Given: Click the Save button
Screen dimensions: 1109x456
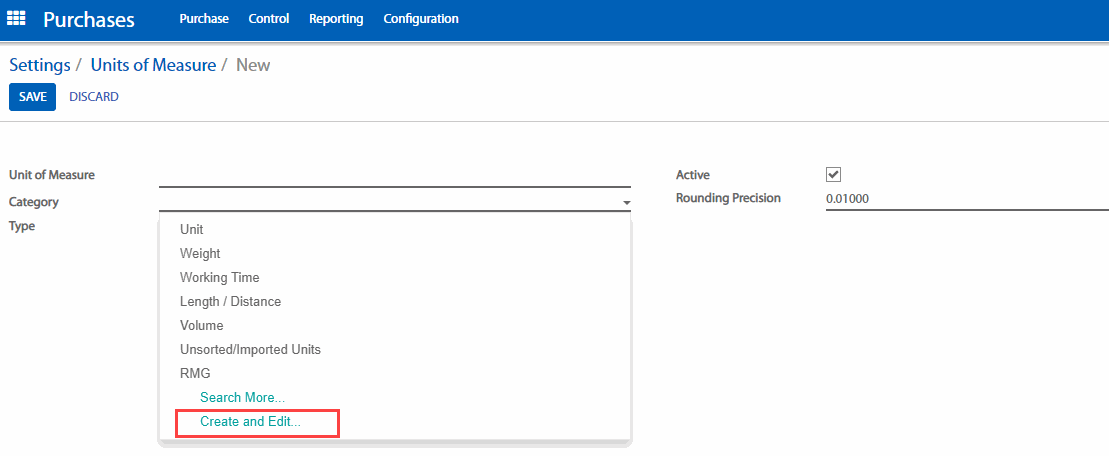Looking at the screenshot, I should pyautogui.click(x=32, y=97).
